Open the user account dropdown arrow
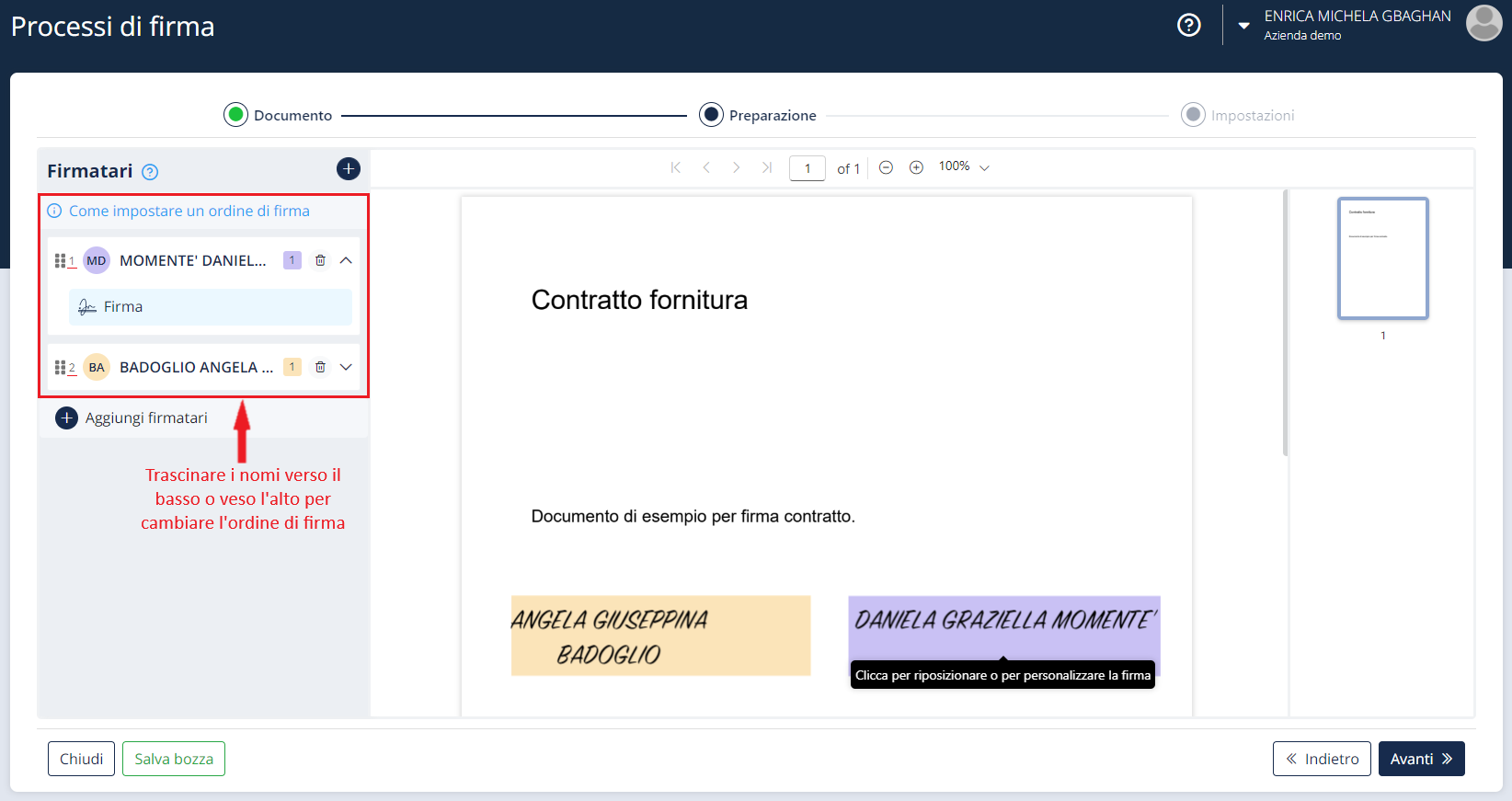 [x=1243, y=26]
